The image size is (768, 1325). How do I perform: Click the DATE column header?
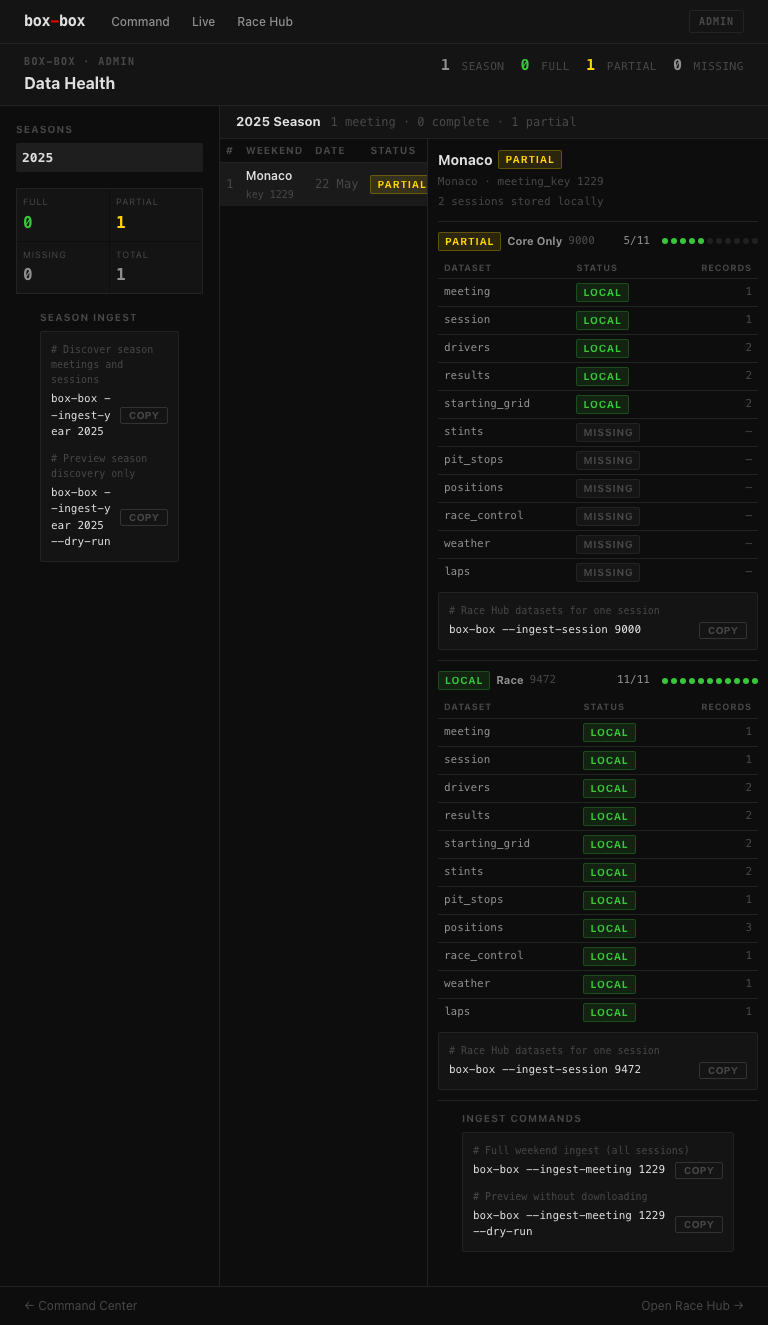coord(330,151)
